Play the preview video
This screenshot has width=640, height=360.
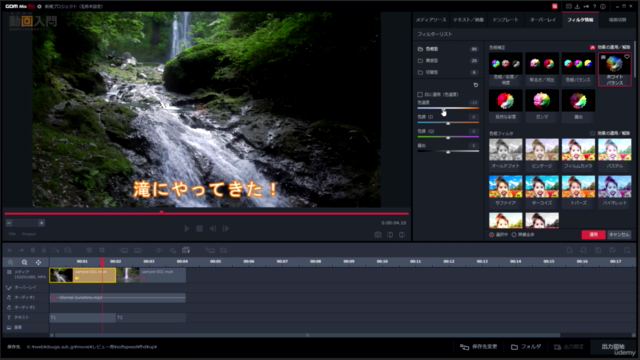[187, 229]
